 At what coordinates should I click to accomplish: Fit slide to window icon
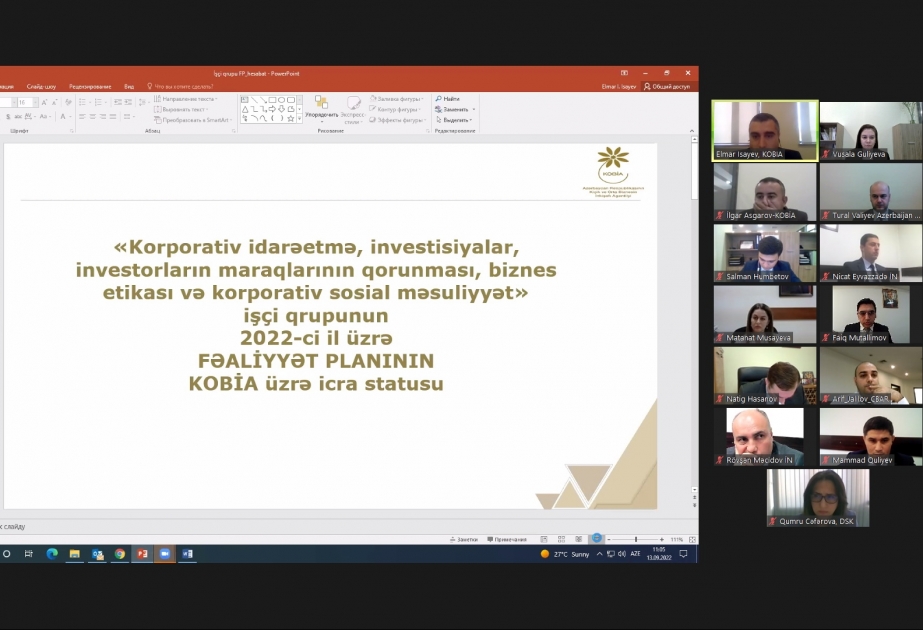692,539
